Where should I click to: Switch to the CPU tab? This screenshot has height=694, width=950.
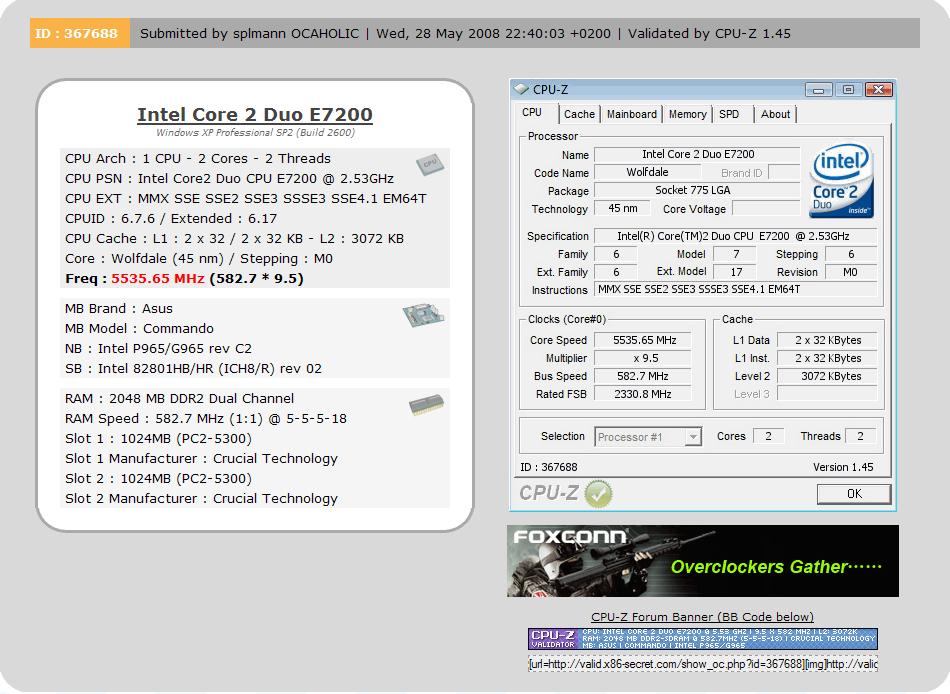pyautogui.click(x=532, y=113)
